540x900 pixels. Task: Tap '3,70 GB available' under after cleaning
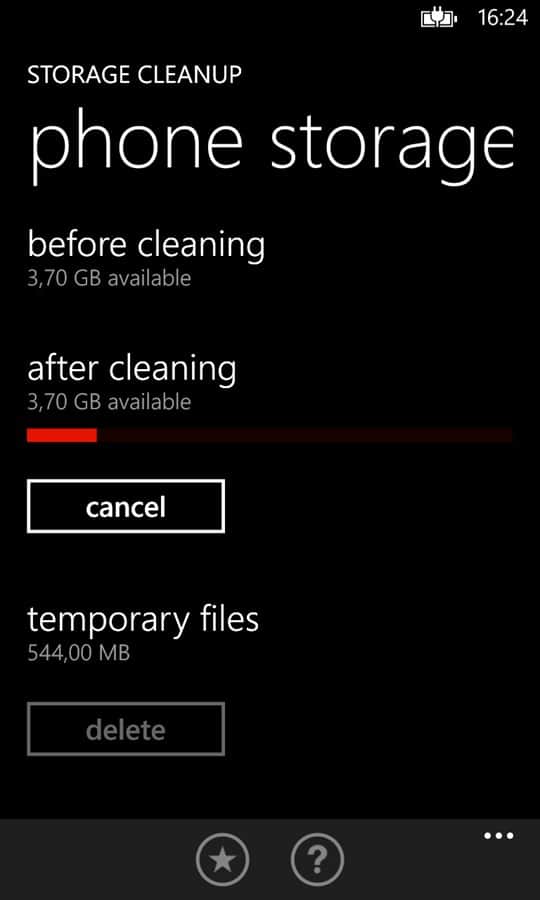[x=109, y=402]
